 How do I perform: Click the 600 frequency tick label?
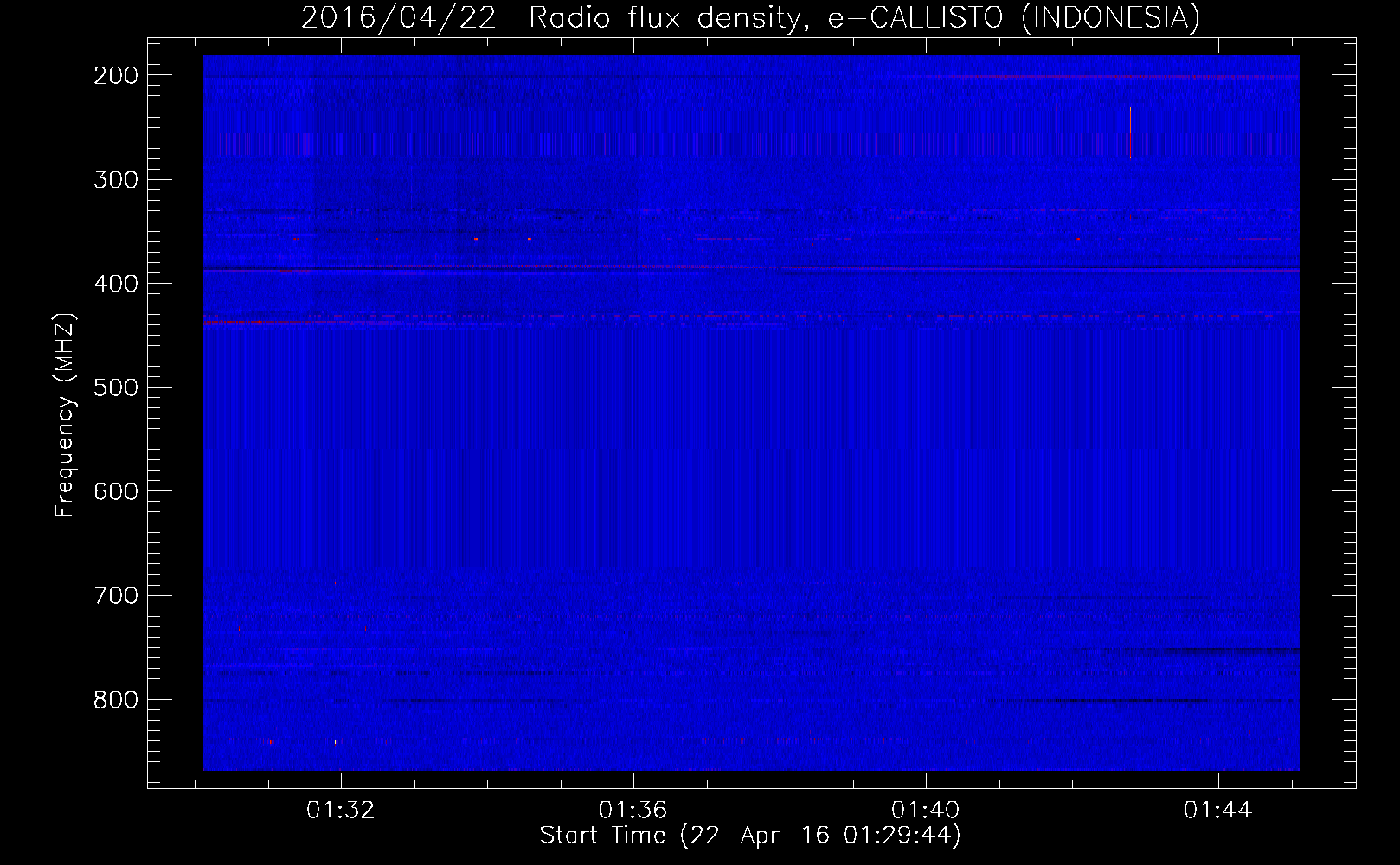pos(116,491)
